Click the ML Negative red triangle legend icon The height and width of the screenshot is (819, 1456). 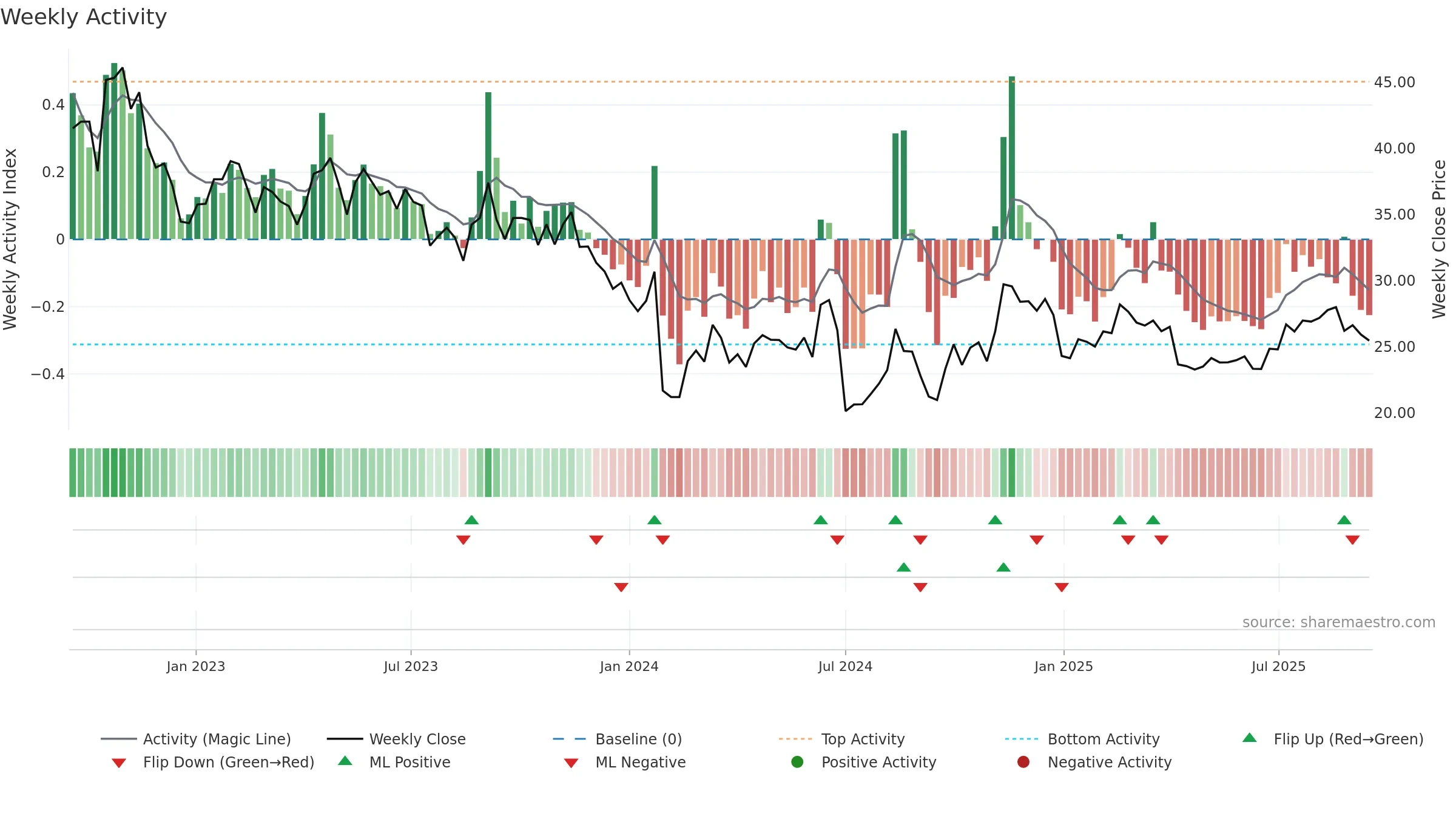(x=571, y=763)
